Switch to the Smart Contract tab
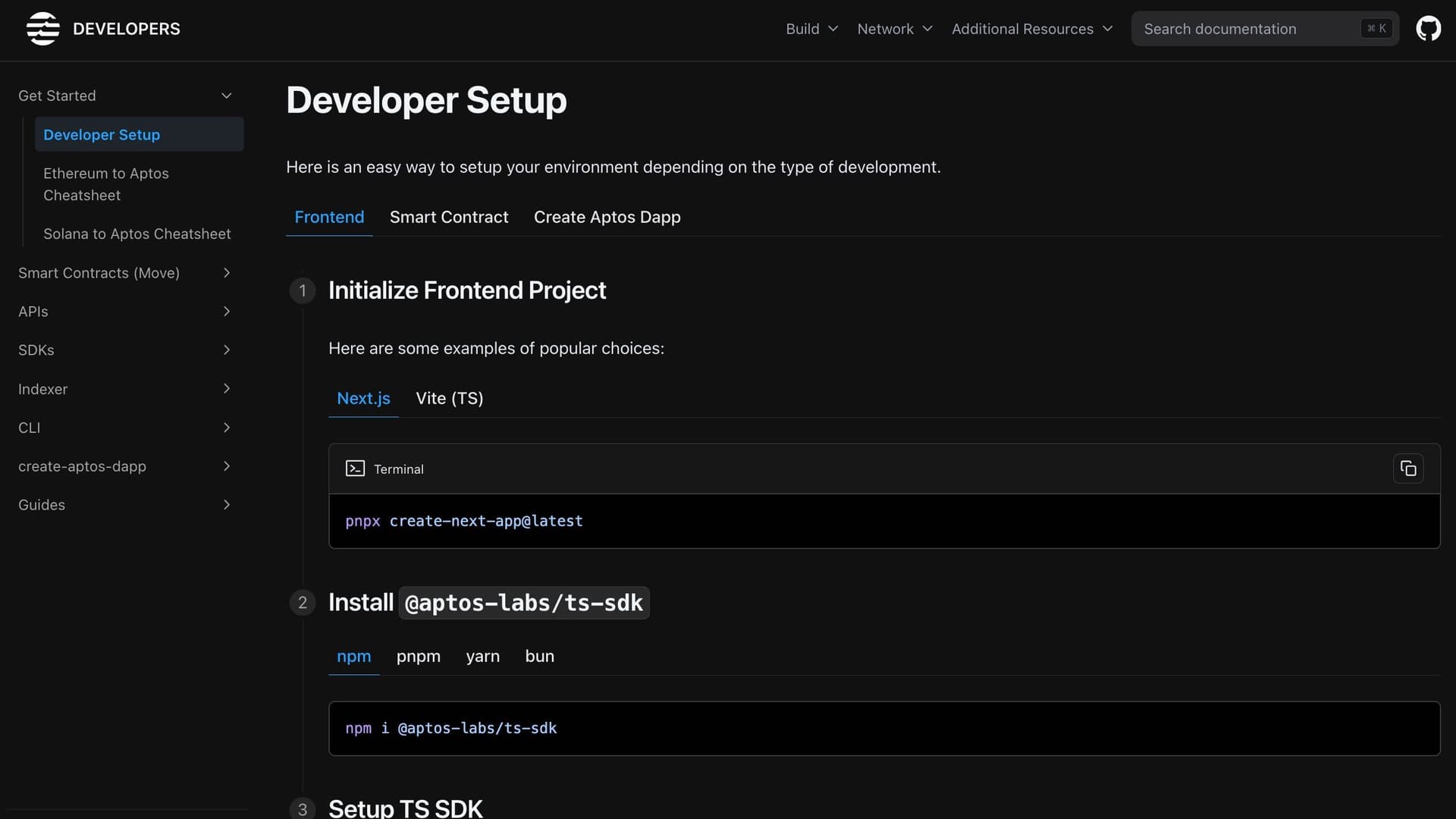1456x819 pixels. point(449,217)
